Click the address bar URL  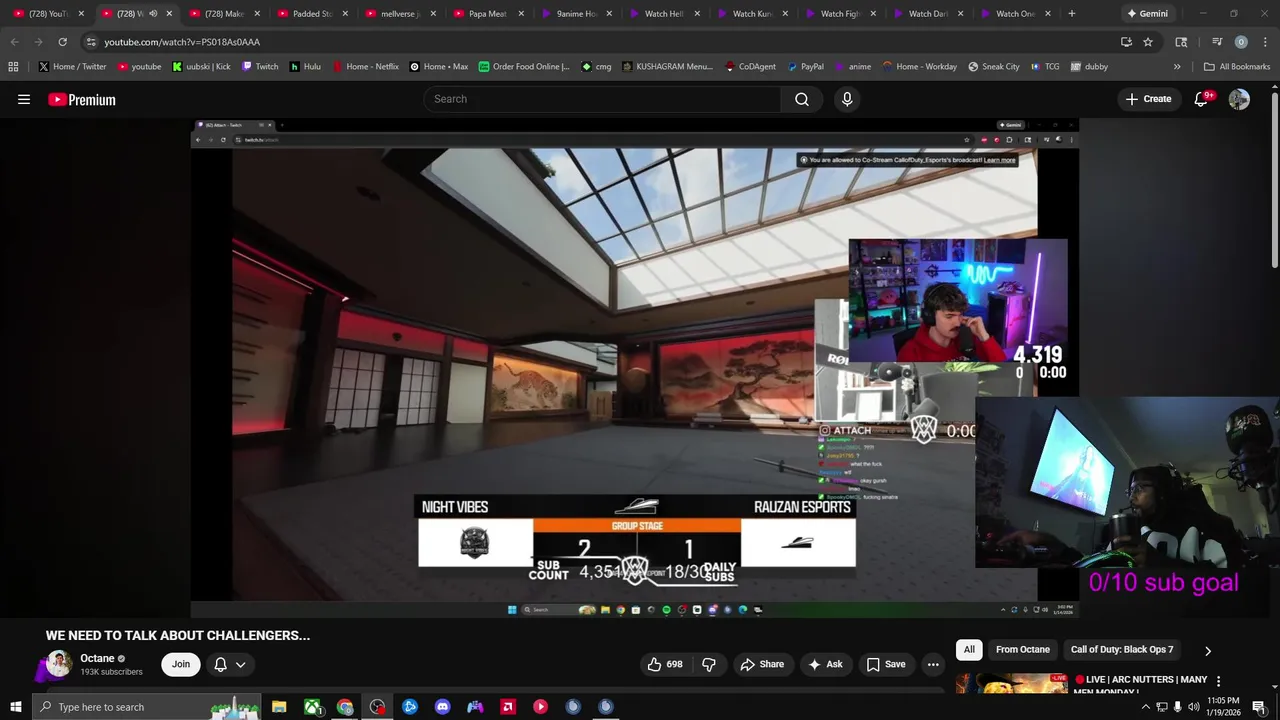pyautogui.click(x=182, y=42)
